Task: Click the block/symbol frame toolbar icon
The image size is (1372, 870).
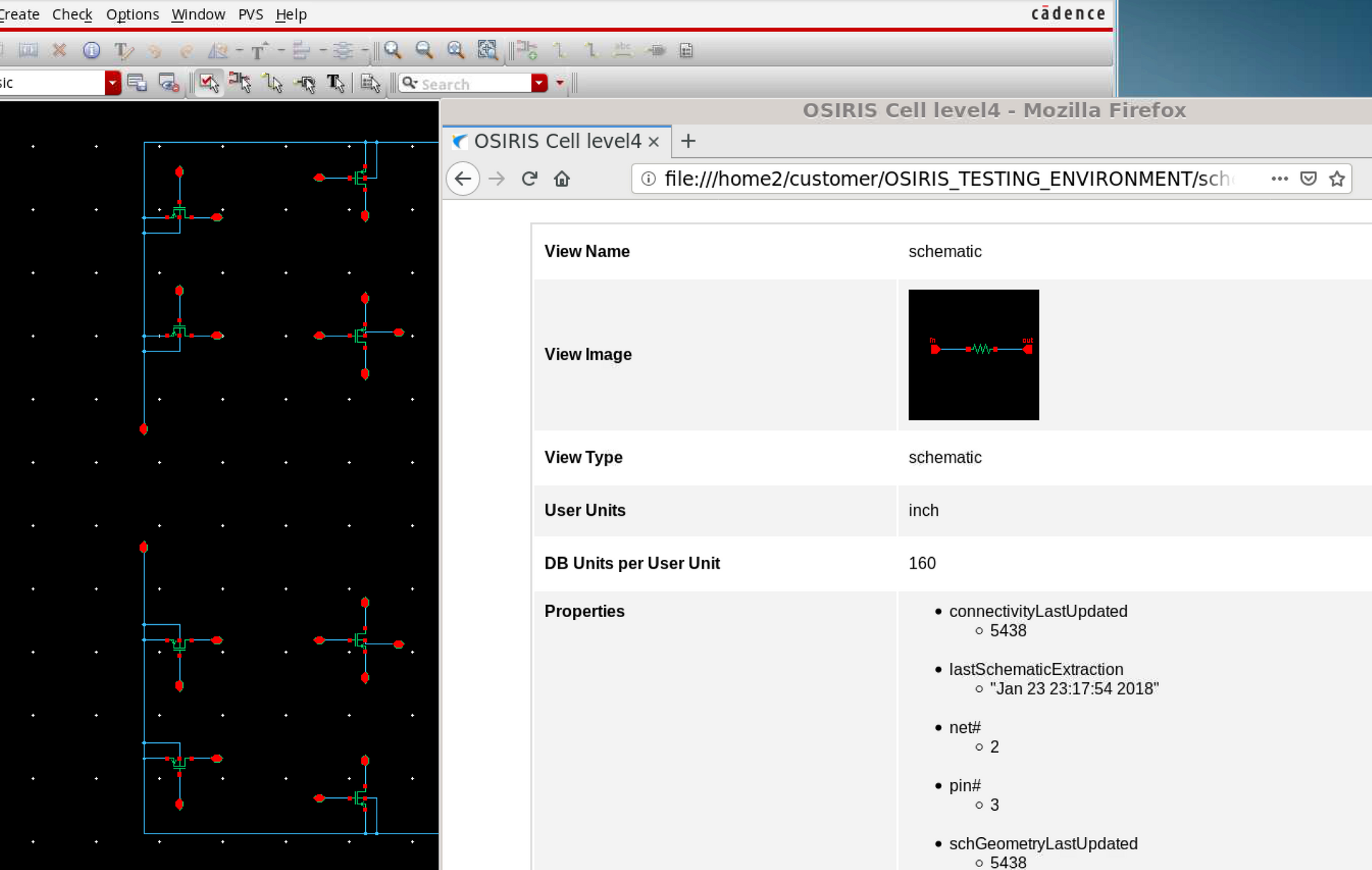Action: (x=28, y=50)
